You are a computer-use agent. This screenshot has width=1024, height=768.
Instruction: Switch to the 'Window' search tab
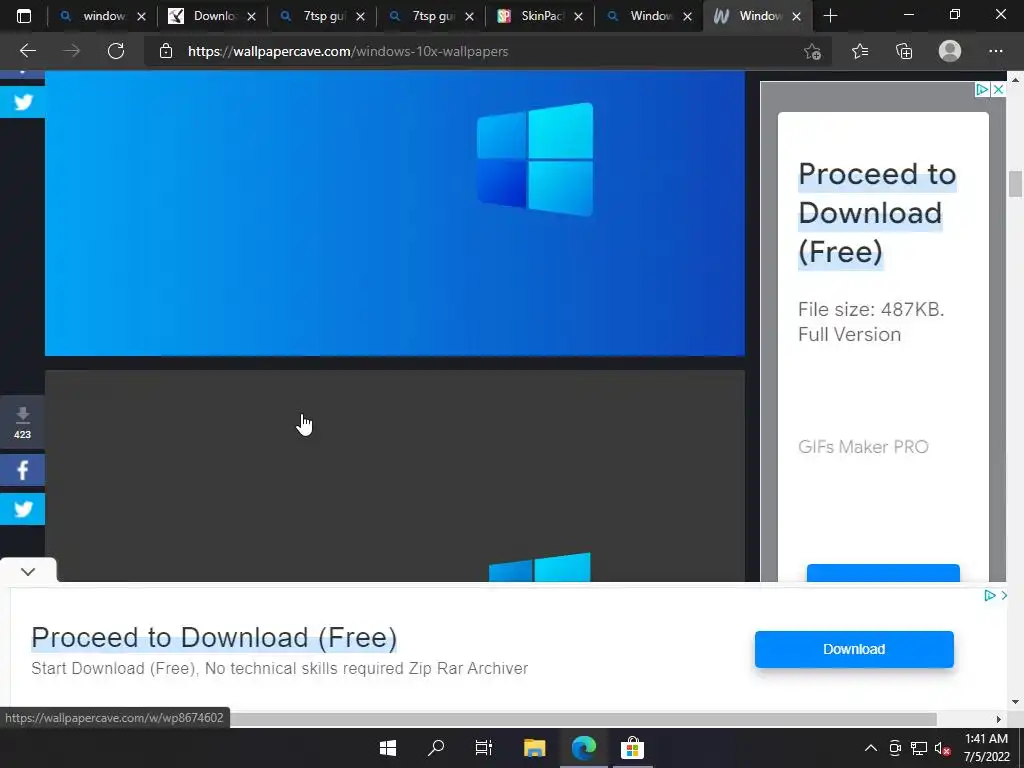click(x=649, y=16)
